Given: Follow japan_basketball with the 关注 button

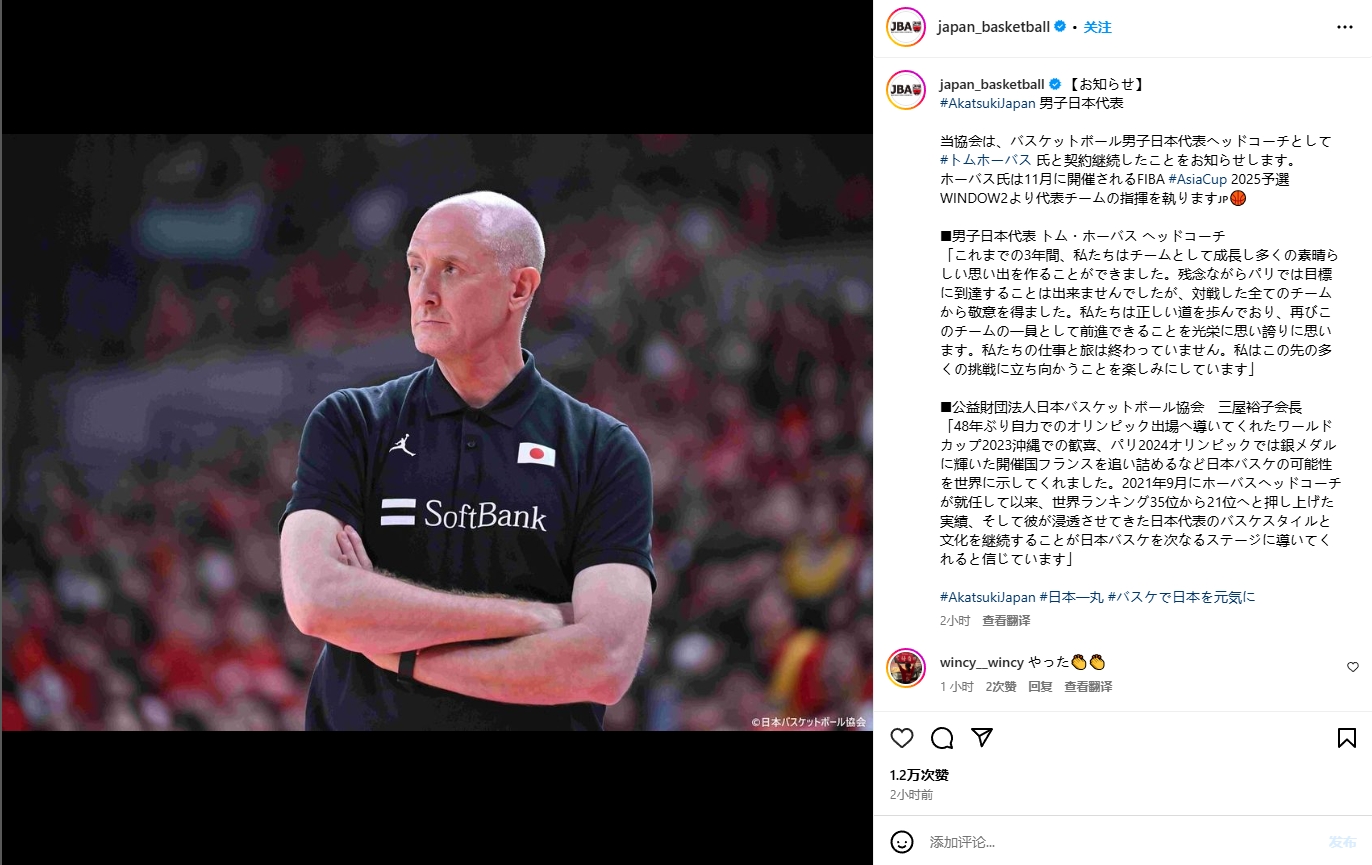Looking at the screenshot, I should (x=1098, y=27).
